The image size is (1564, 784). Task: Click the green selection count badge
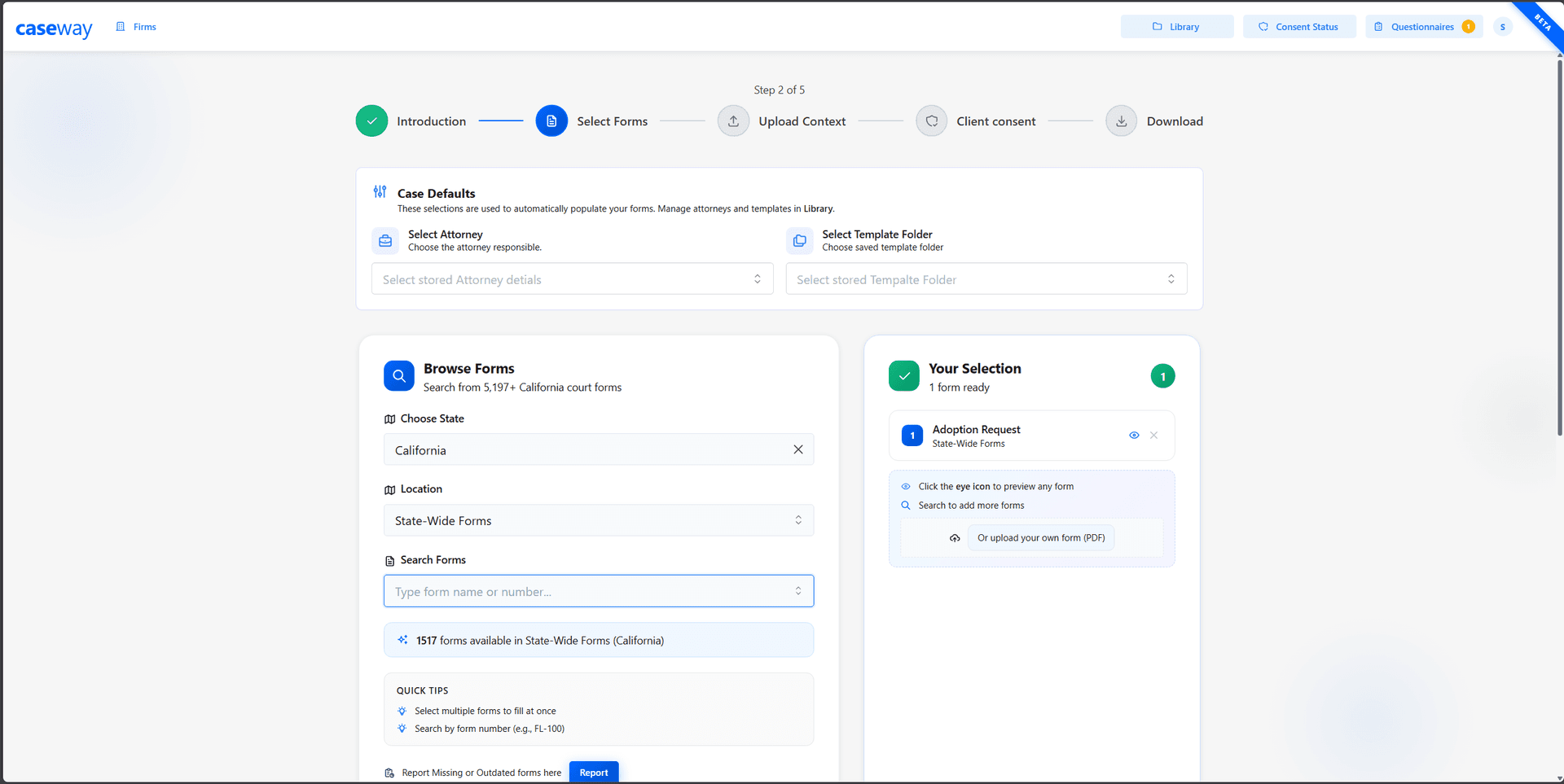(1162, 376)
